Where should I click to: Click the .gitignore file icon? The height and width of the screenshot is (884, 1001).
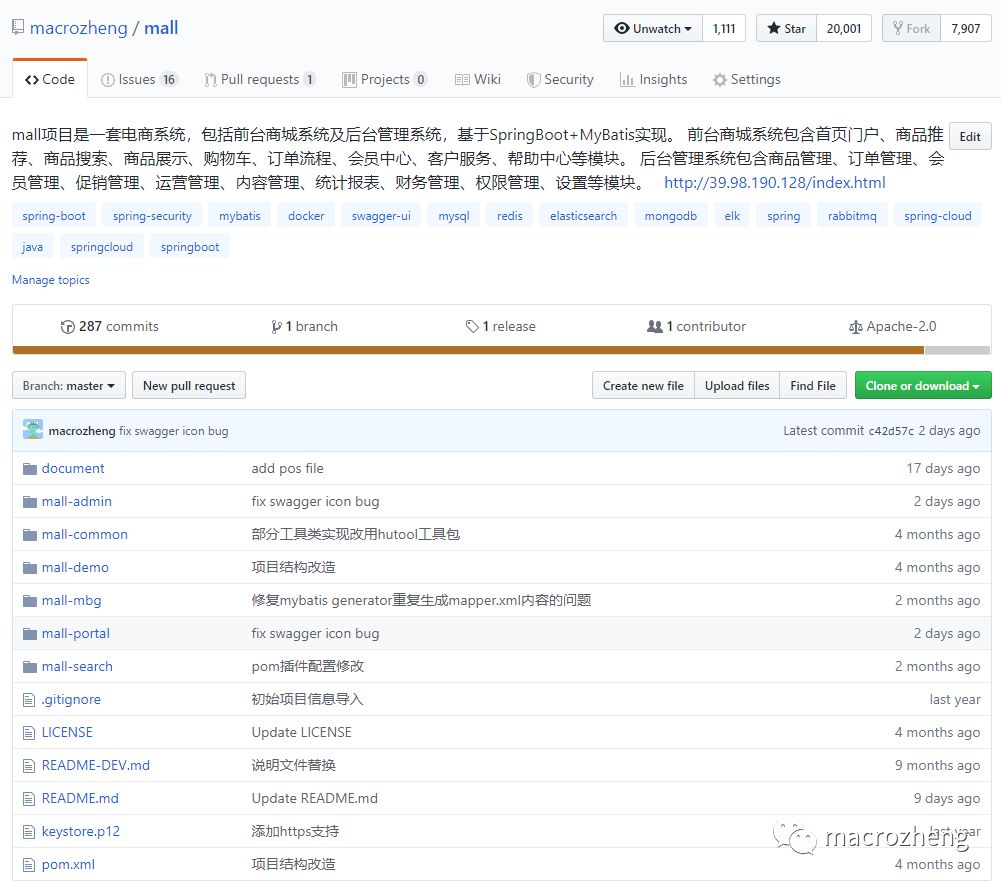tap(29, 700)
